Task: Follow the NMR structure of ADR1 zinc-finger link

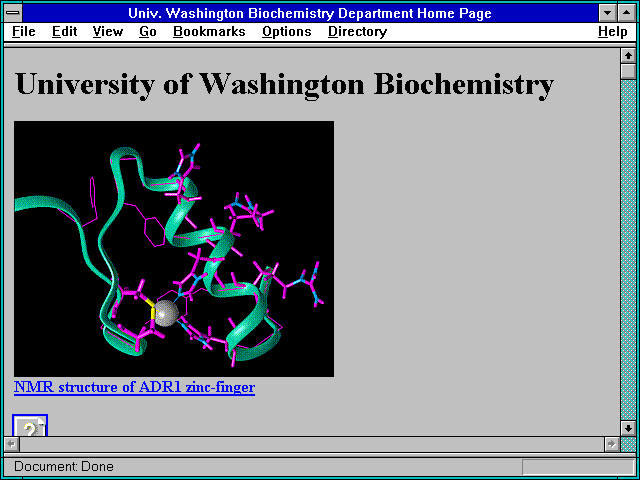Action: click(x=134, y=387)
